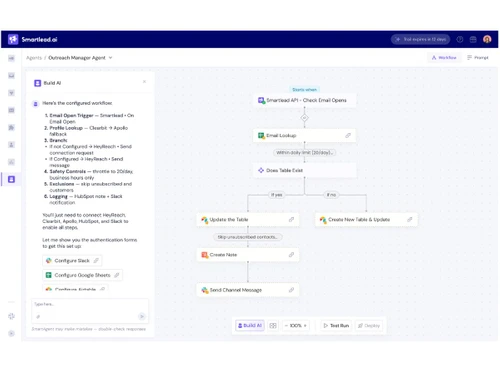Select the highlighted agents sidebar icon
The image size is (500, 375).
(11, 179)
